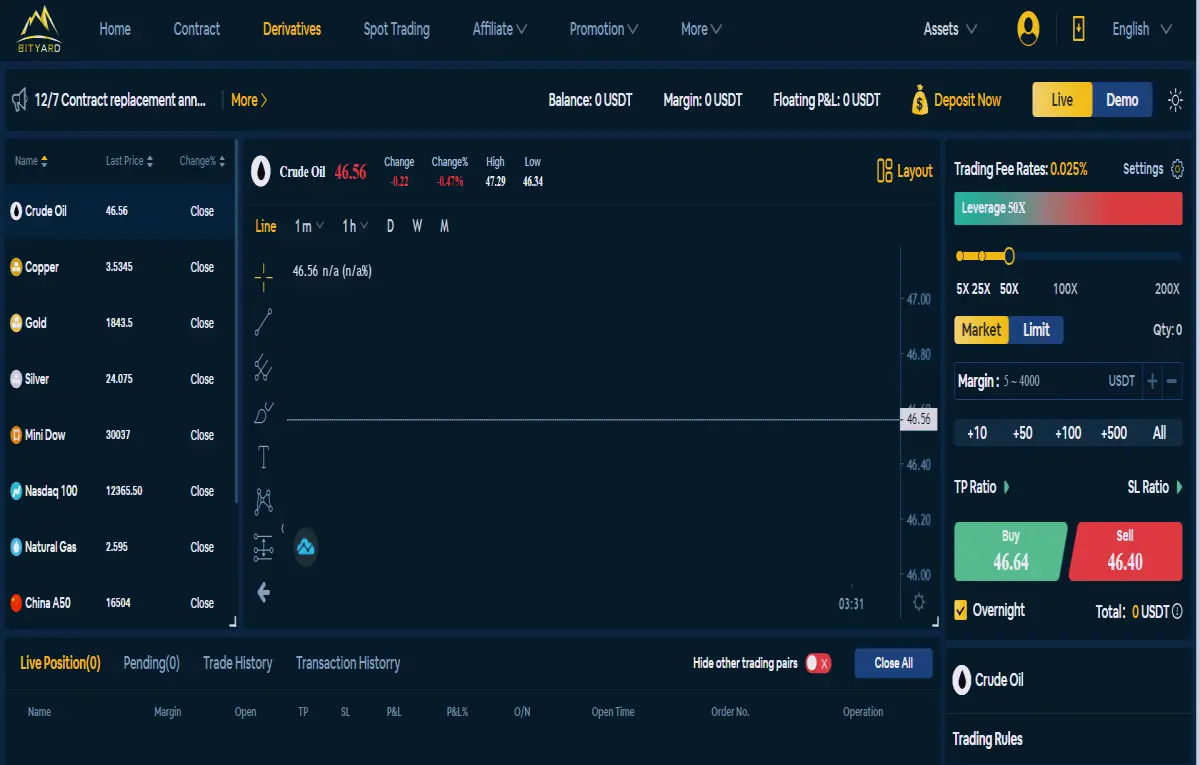Open the Affiliate dropdown menu
This screenshot has width=1200, height=765.
pyautogui.click(x=500, y=29)
